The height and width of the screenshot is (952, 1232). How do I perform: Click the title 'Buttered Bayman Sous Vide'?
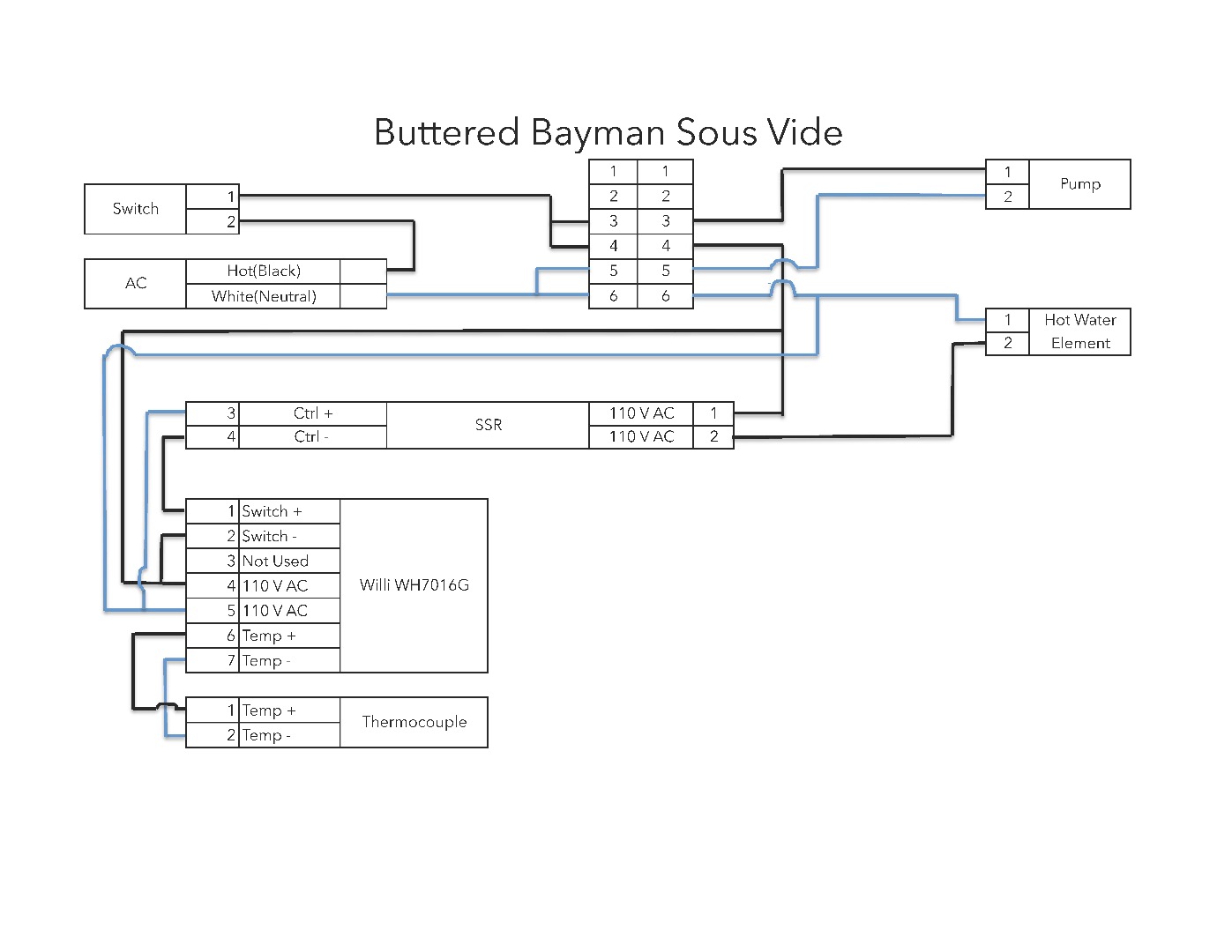[609, 132]
